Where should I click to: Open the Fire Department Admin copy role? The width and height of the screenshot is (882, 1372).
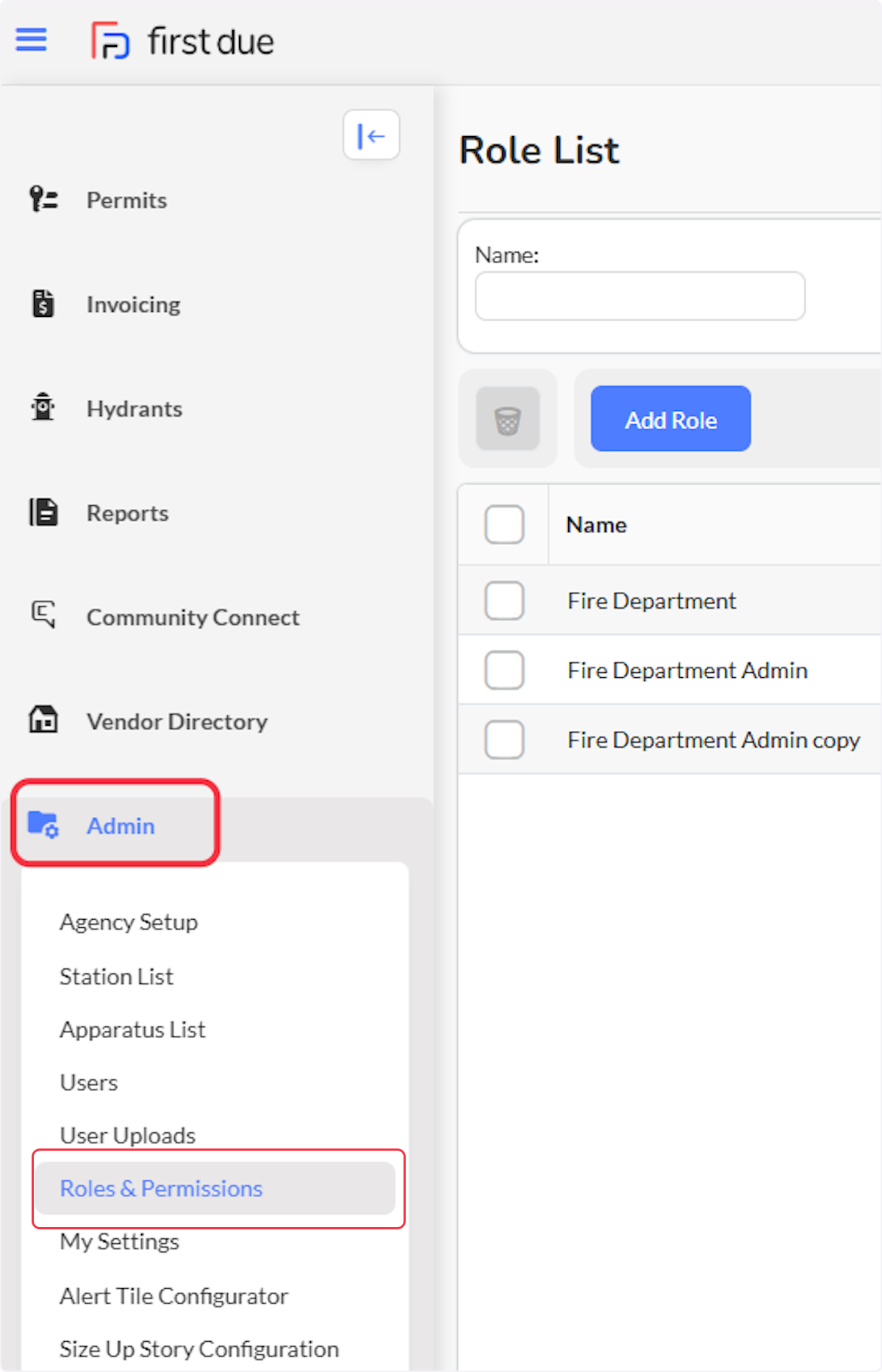click(x=714, y=740)
